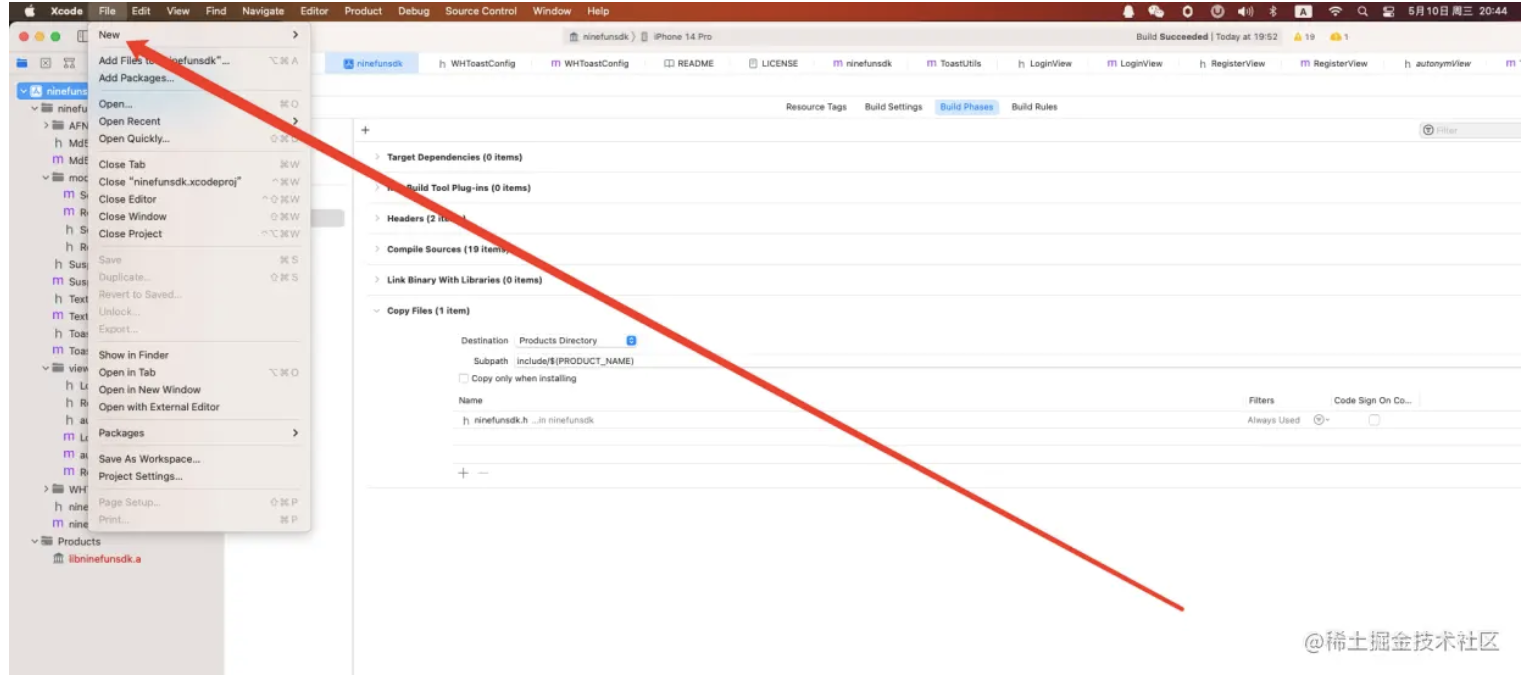Click the iPhone 14 Pro device icon
This screenshot has width=1538, height=682.
click(645, 37)
